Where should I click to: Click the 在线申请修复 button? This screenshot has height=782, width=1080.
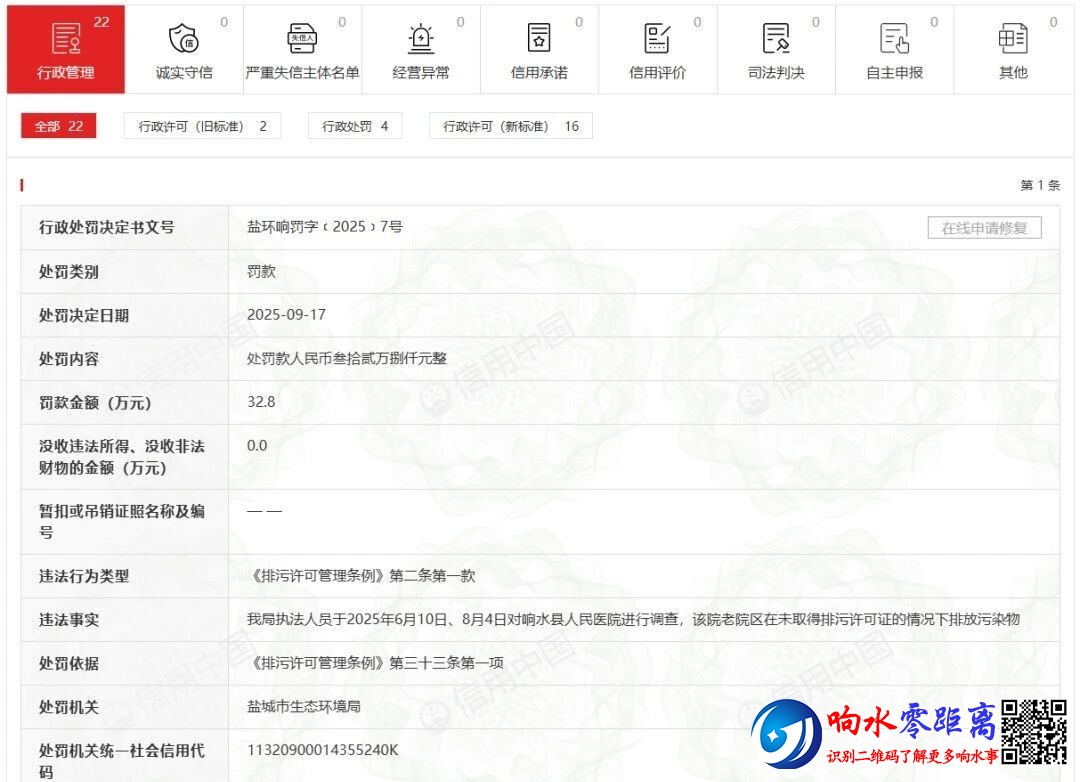pyautogui.click(x=984, y=228)
